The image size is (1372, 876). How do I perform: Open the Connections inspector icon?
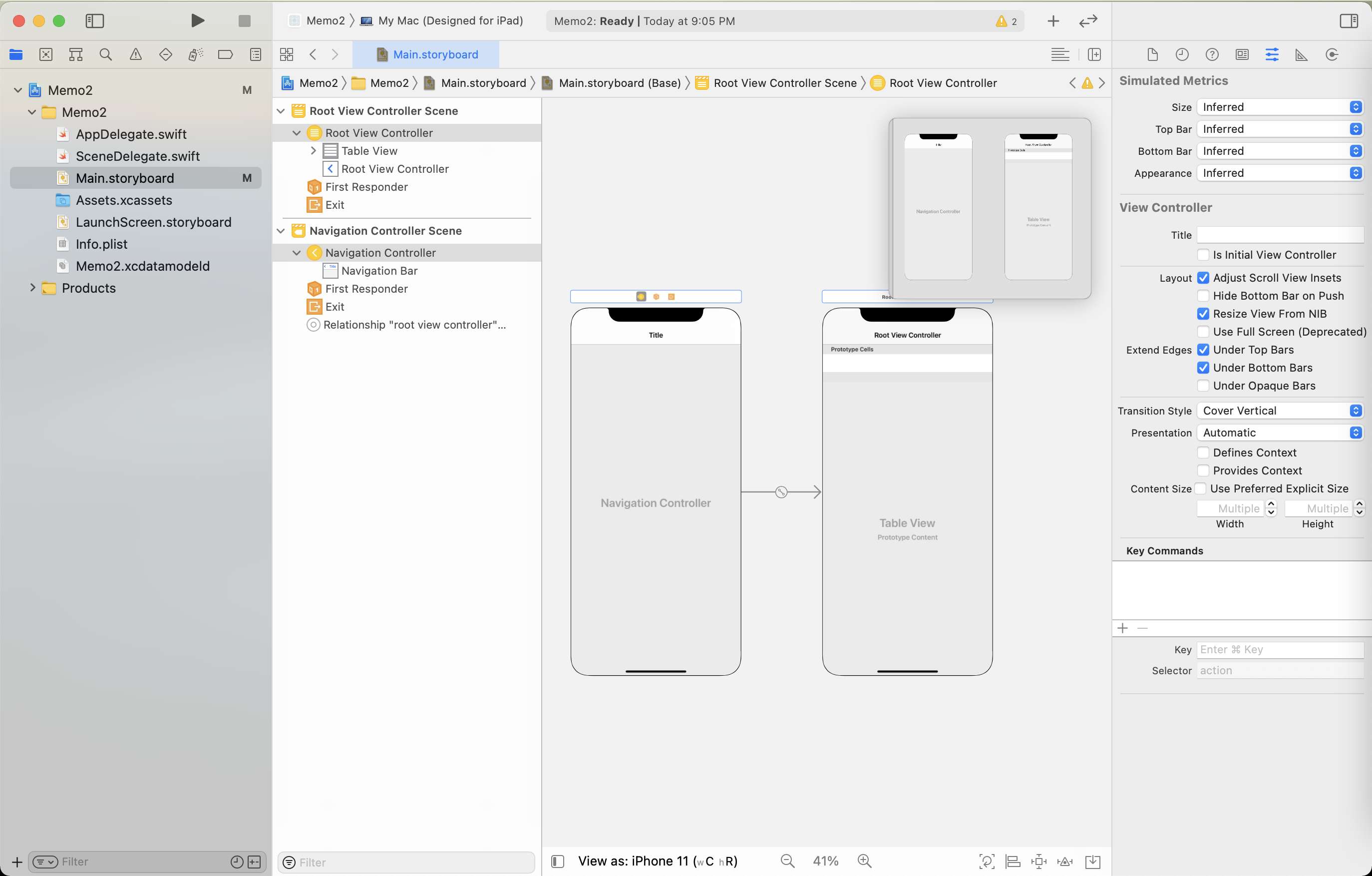click(x=1332, y=55)
